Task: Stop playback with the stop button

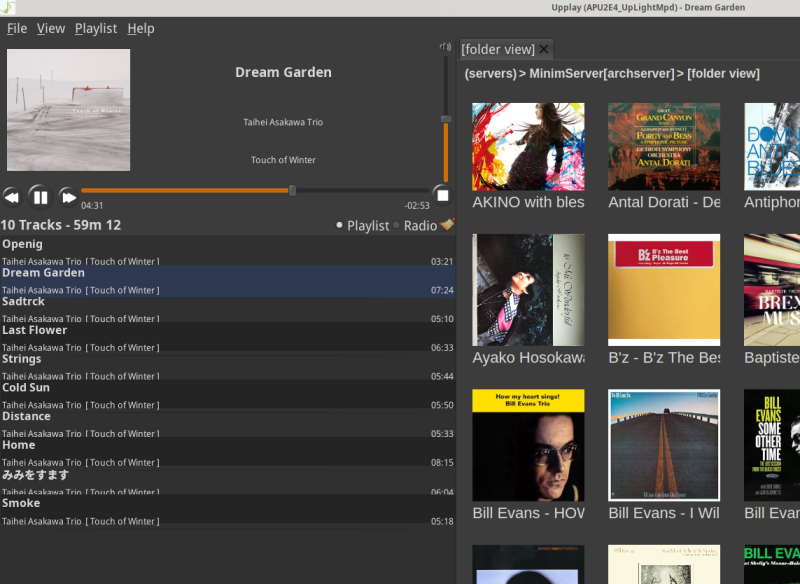Action: coord(442,195)
